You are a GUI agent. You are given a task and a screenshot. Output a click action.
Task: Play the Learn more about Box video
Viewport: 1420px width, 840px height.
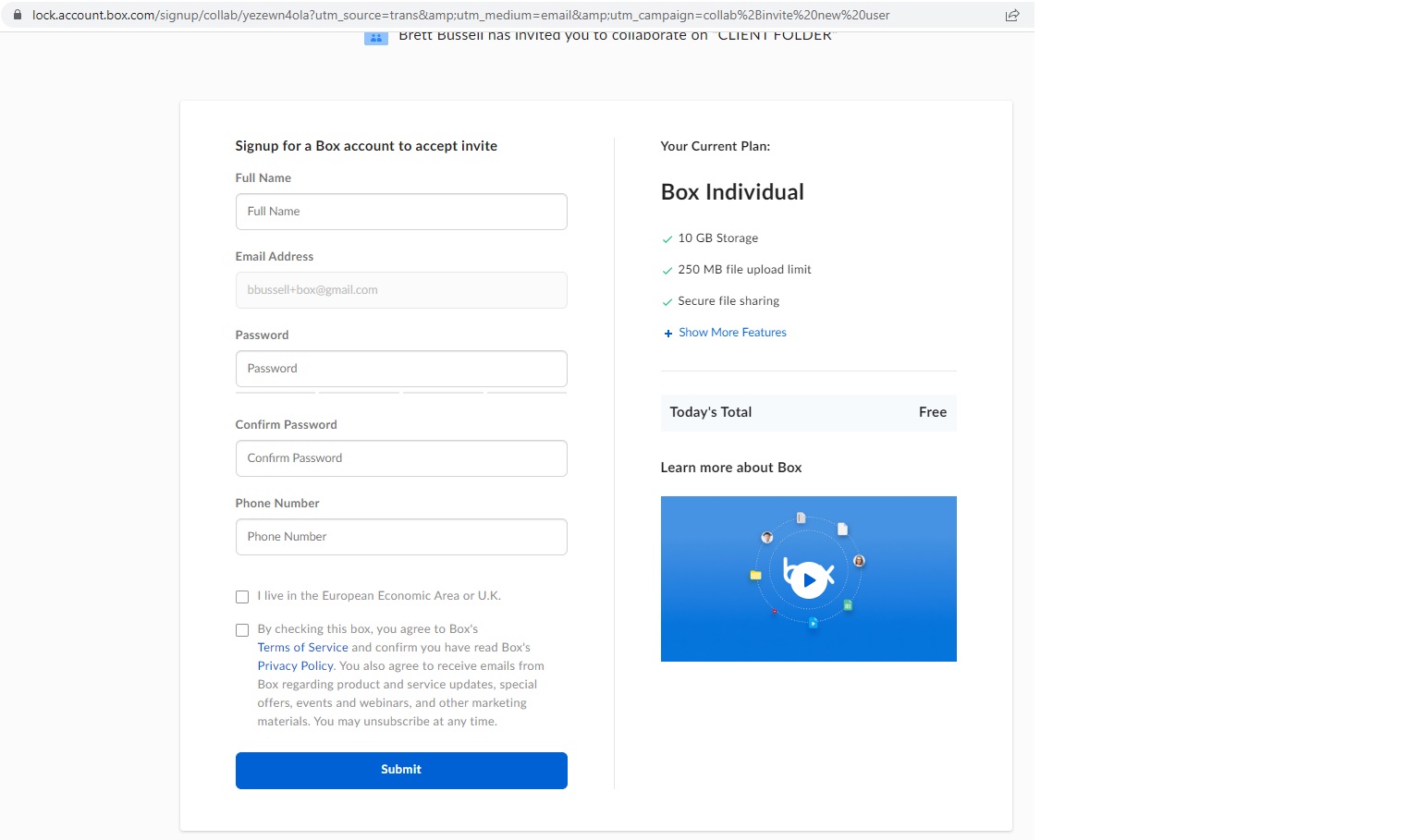coord(808,578)
